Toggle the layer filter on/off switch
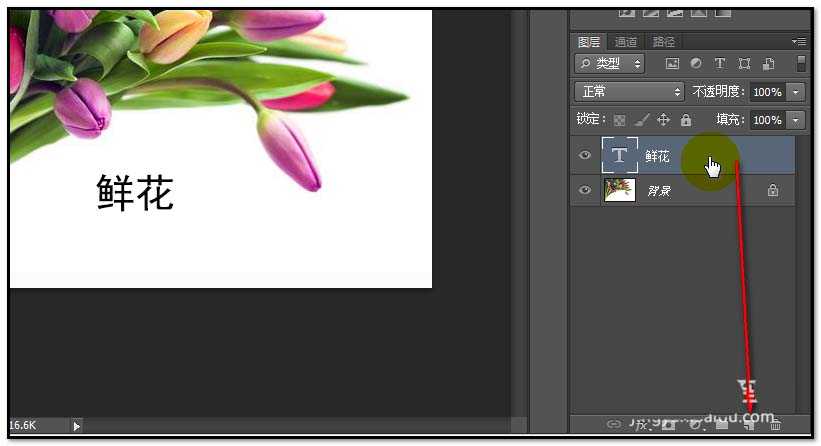821x446 pixels. point(801,63)
